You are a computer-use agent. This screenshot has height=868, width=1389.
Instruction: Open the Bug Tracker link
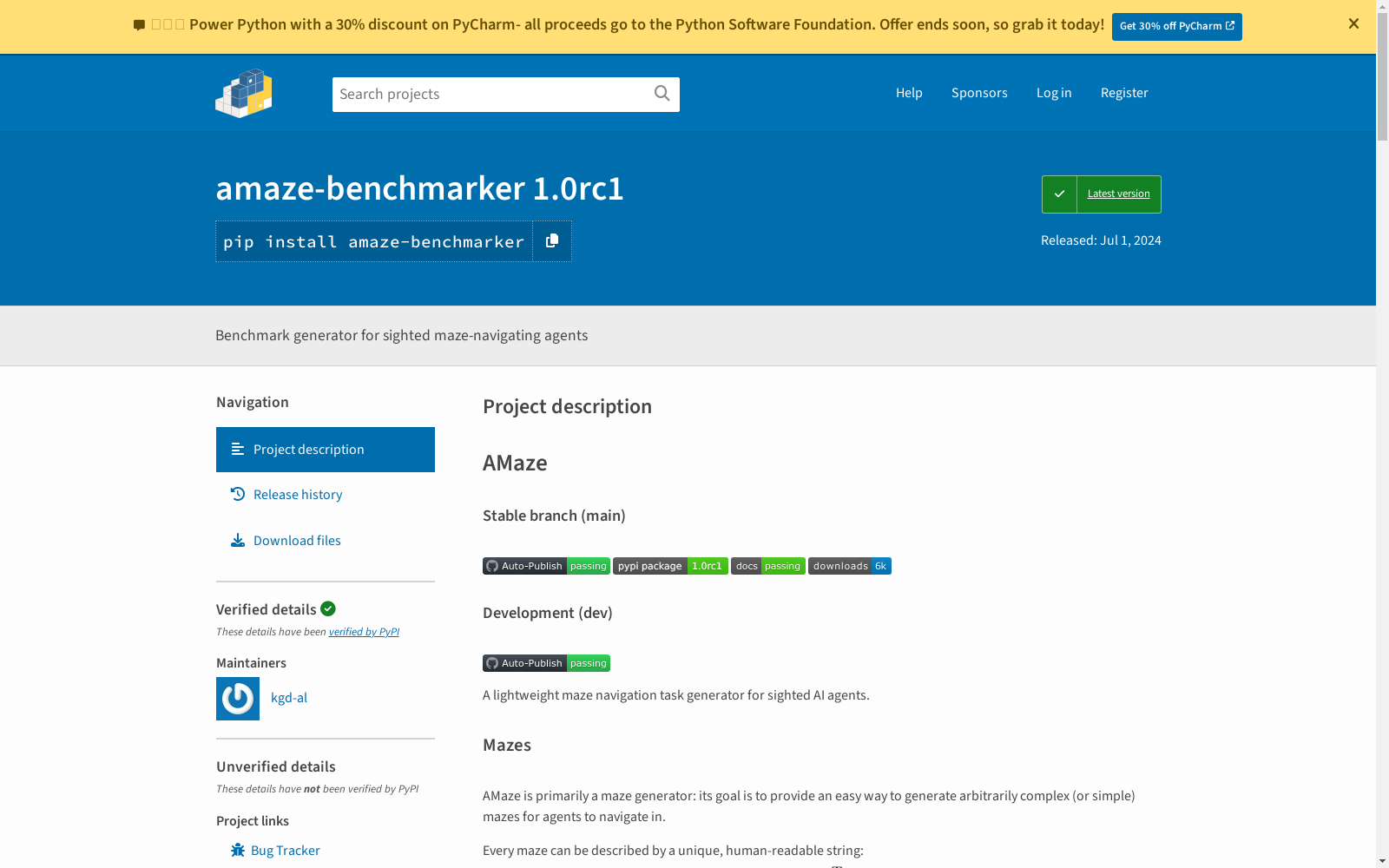286,851
